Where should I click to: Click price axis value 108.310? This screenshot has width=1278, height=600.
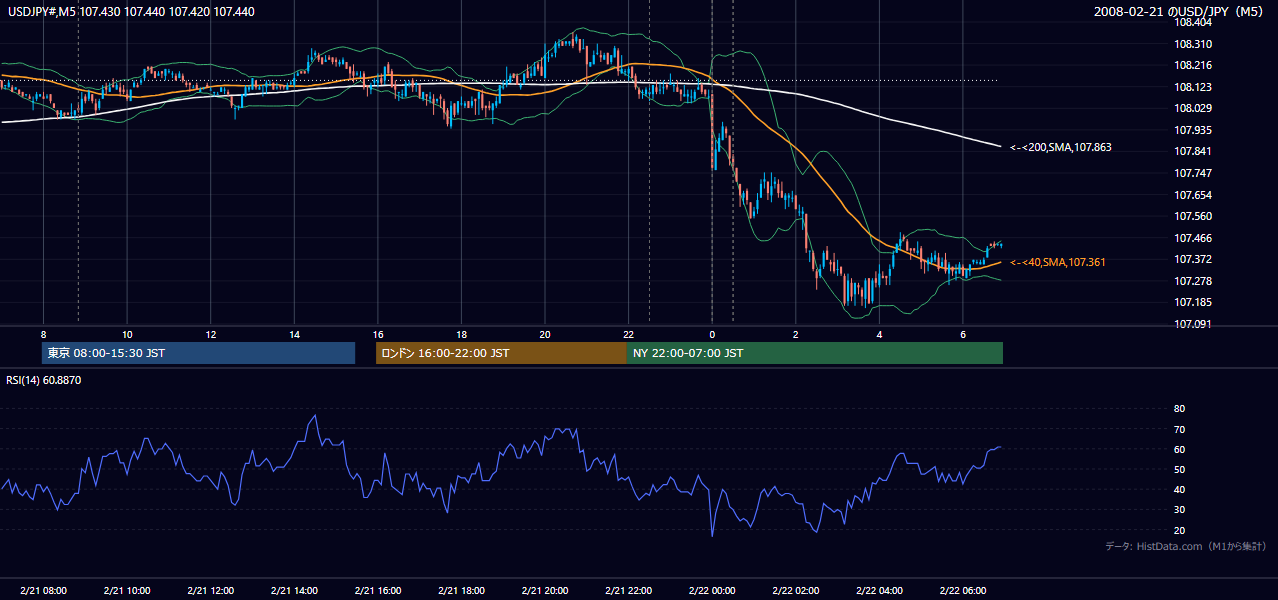pos(1193,44)
